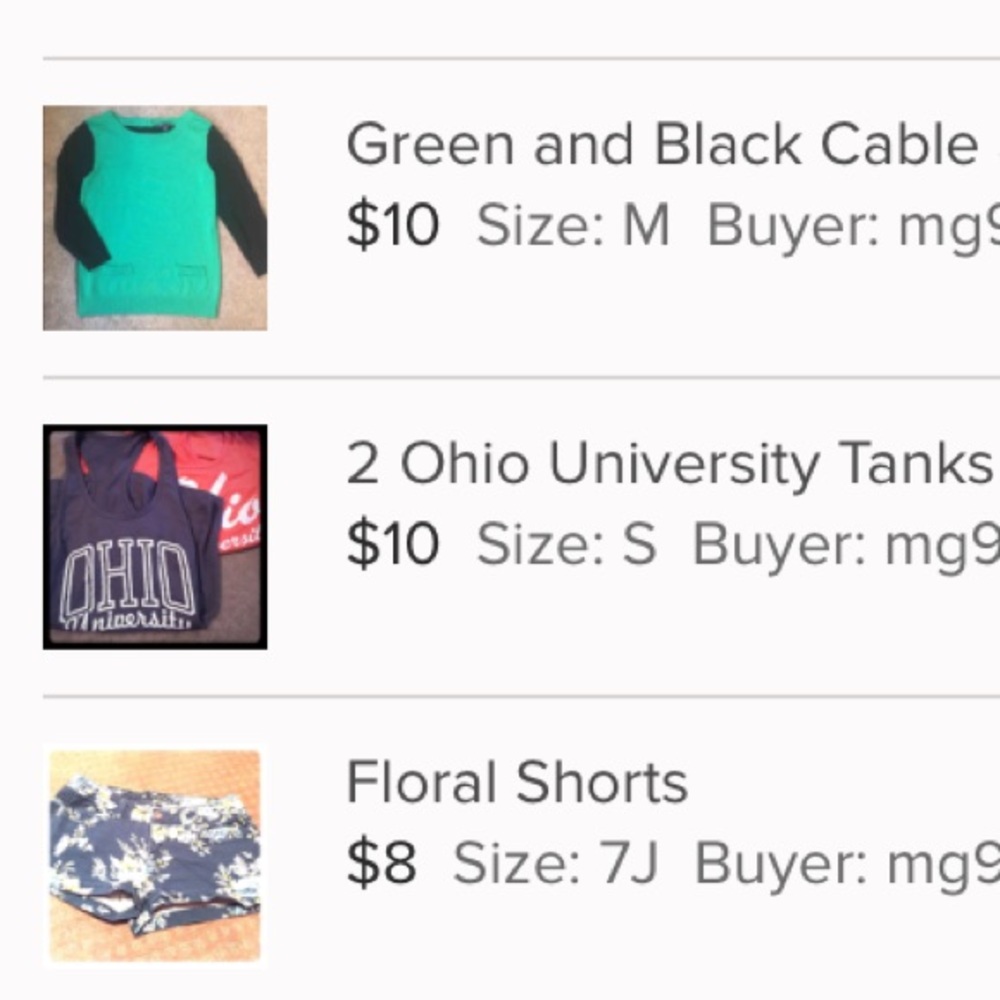This screenshot has width=1000, height=1000.
Task: Open the Green and Black Cable listing title
Action: [x=660, y=145]
